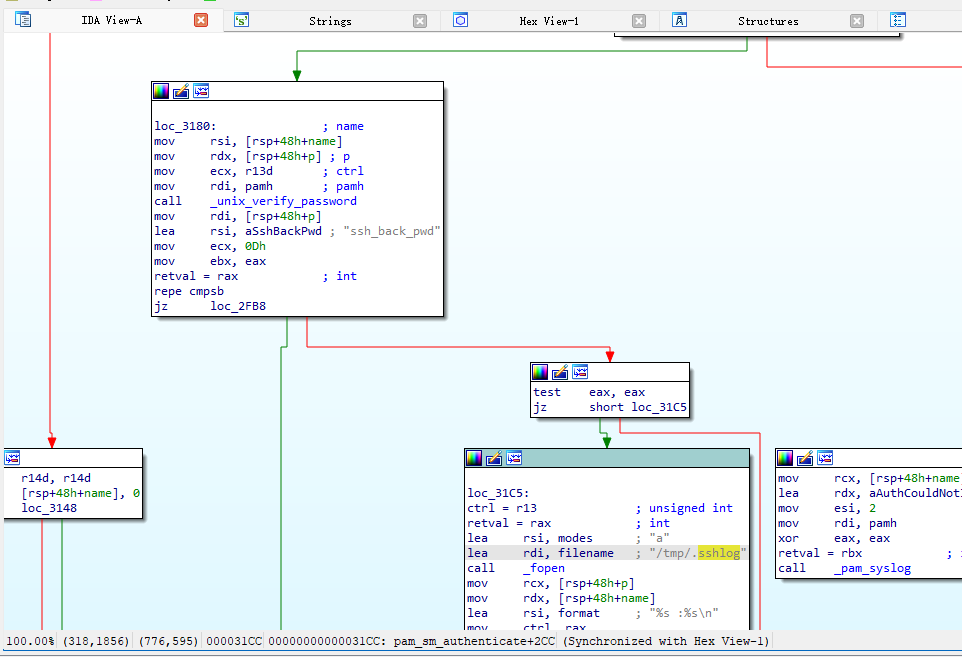Viewport: 962px width, 657px height.
Task: Click color icon on loc_31C5 block header
Action: [x=474, y=458]
